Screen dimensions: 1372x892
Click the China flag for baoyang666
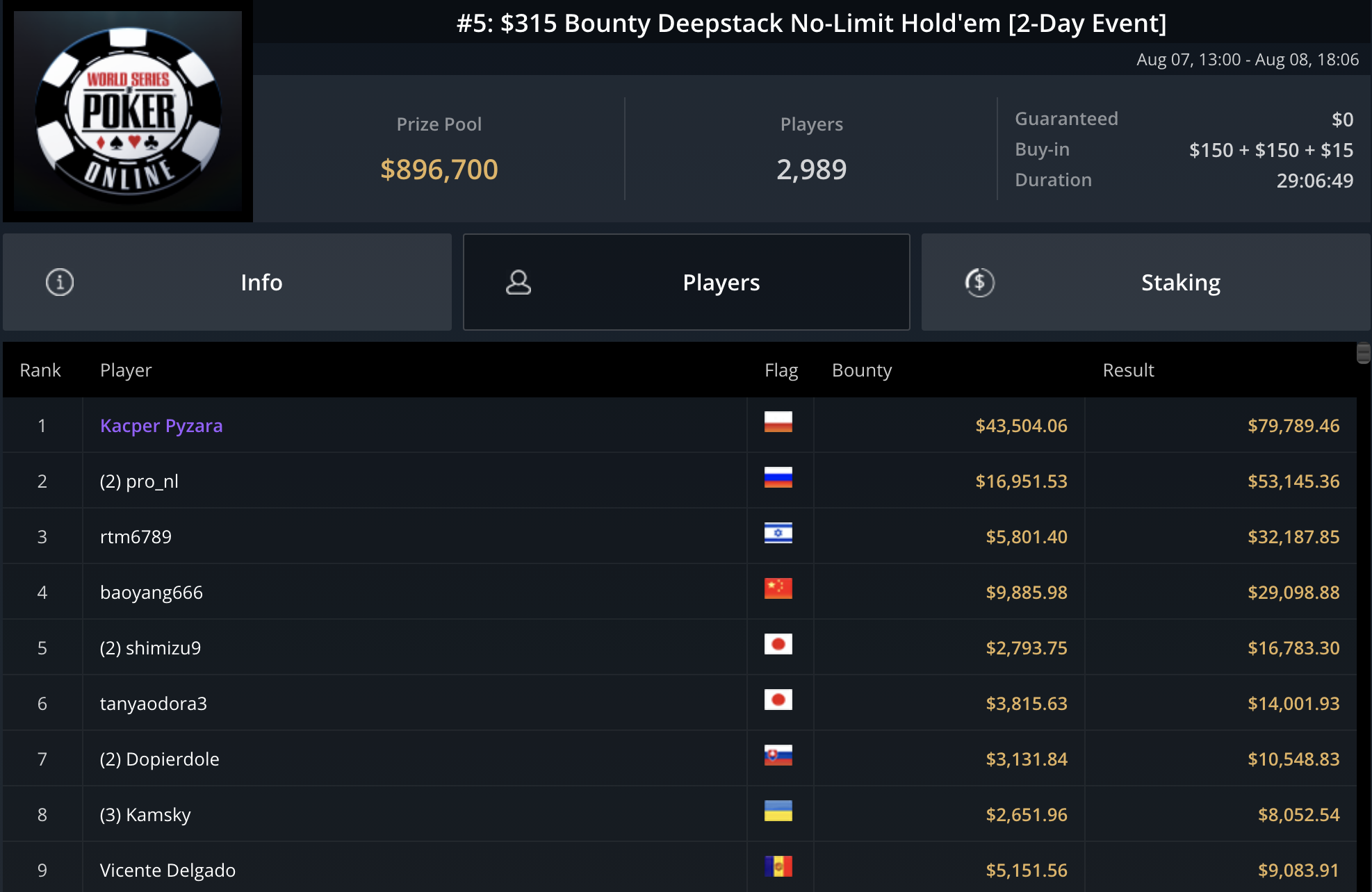778,588
